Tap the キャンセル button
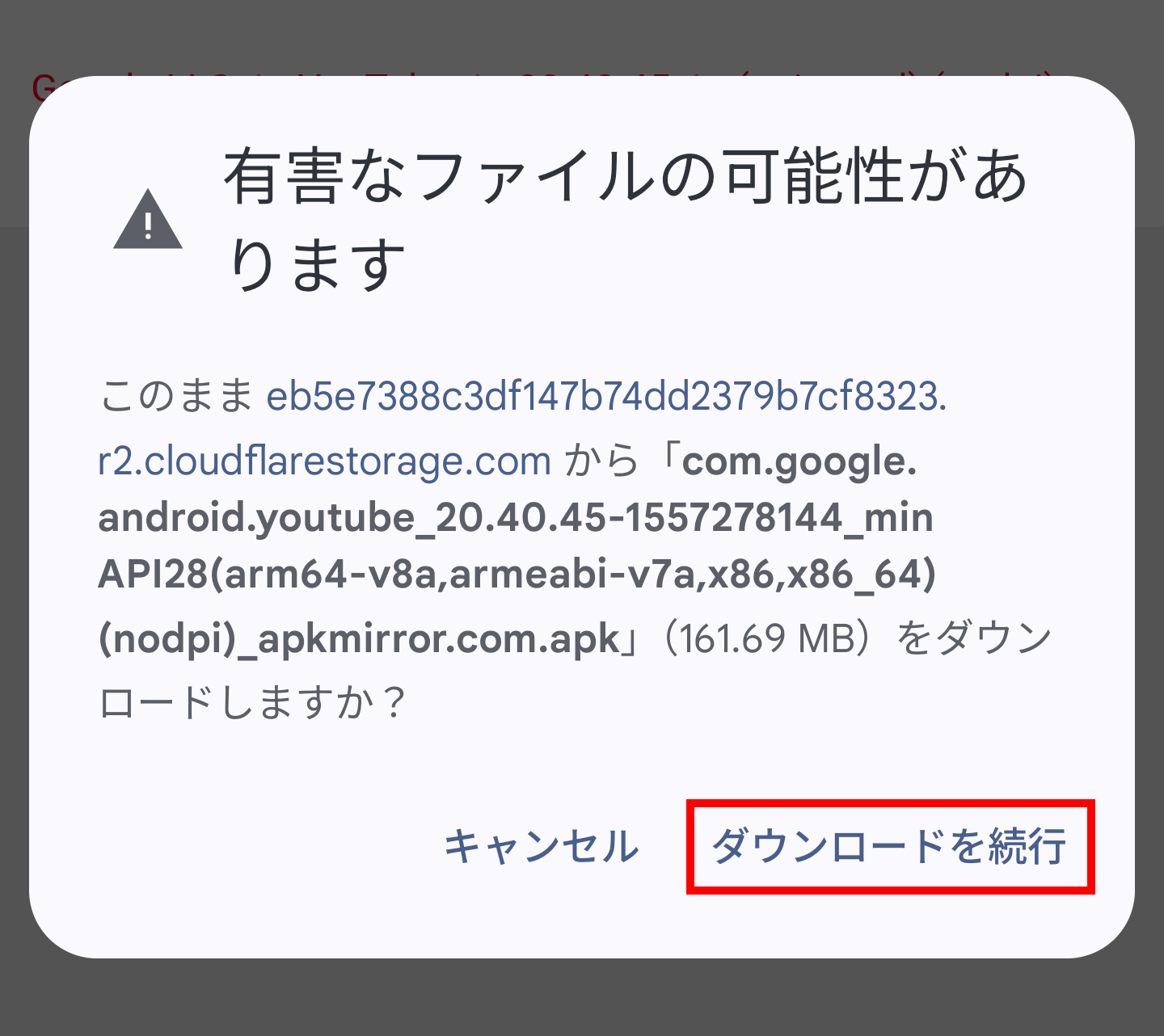The height and width of the screenshot is (1036, 1164). 542,847
